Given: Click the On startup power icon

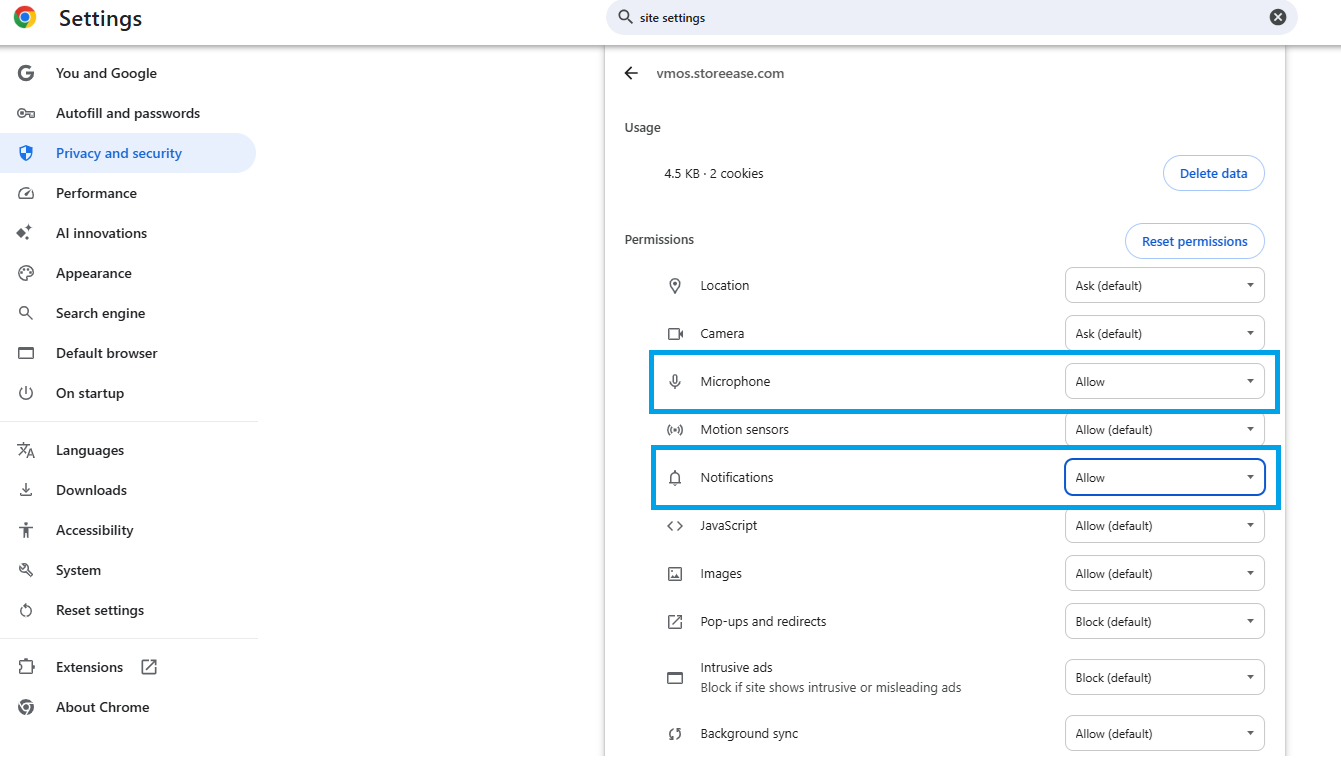Looking at the screenshot, I should [x=26, y=393].
